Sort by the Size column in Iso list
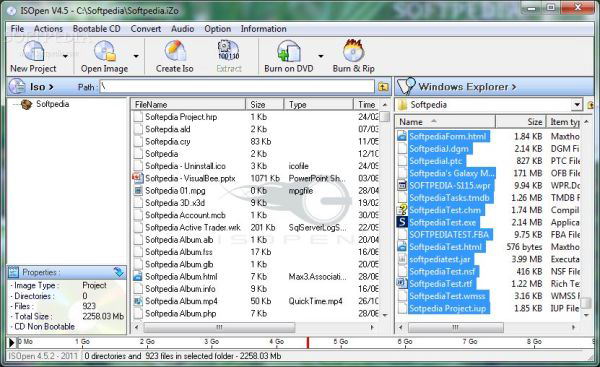The width and height of the screenshot is (600, 367). (x=265, y=104)
